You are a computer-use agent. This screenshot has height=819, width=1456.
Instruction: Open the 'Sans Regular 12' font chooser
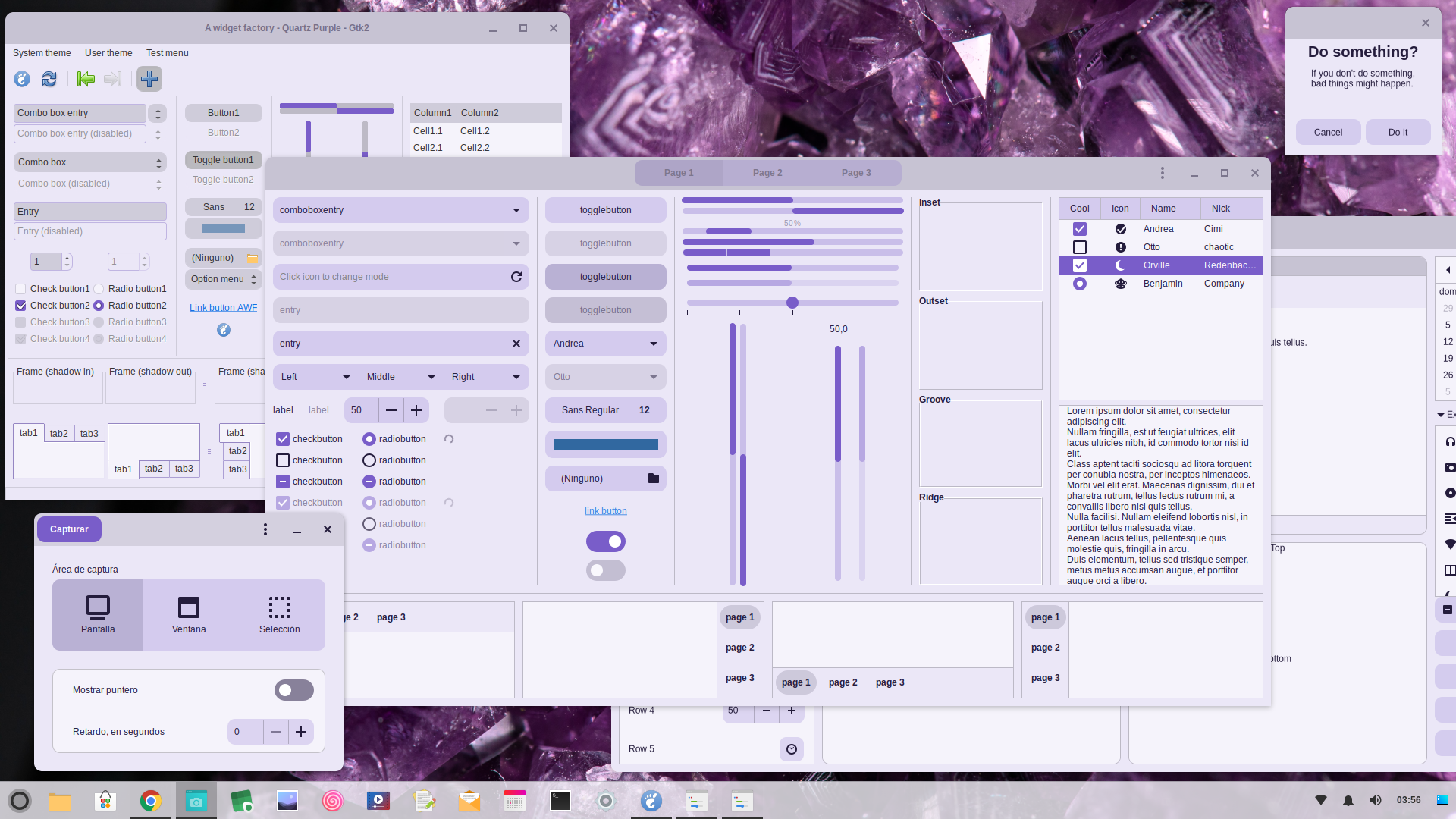click(606, 410)
